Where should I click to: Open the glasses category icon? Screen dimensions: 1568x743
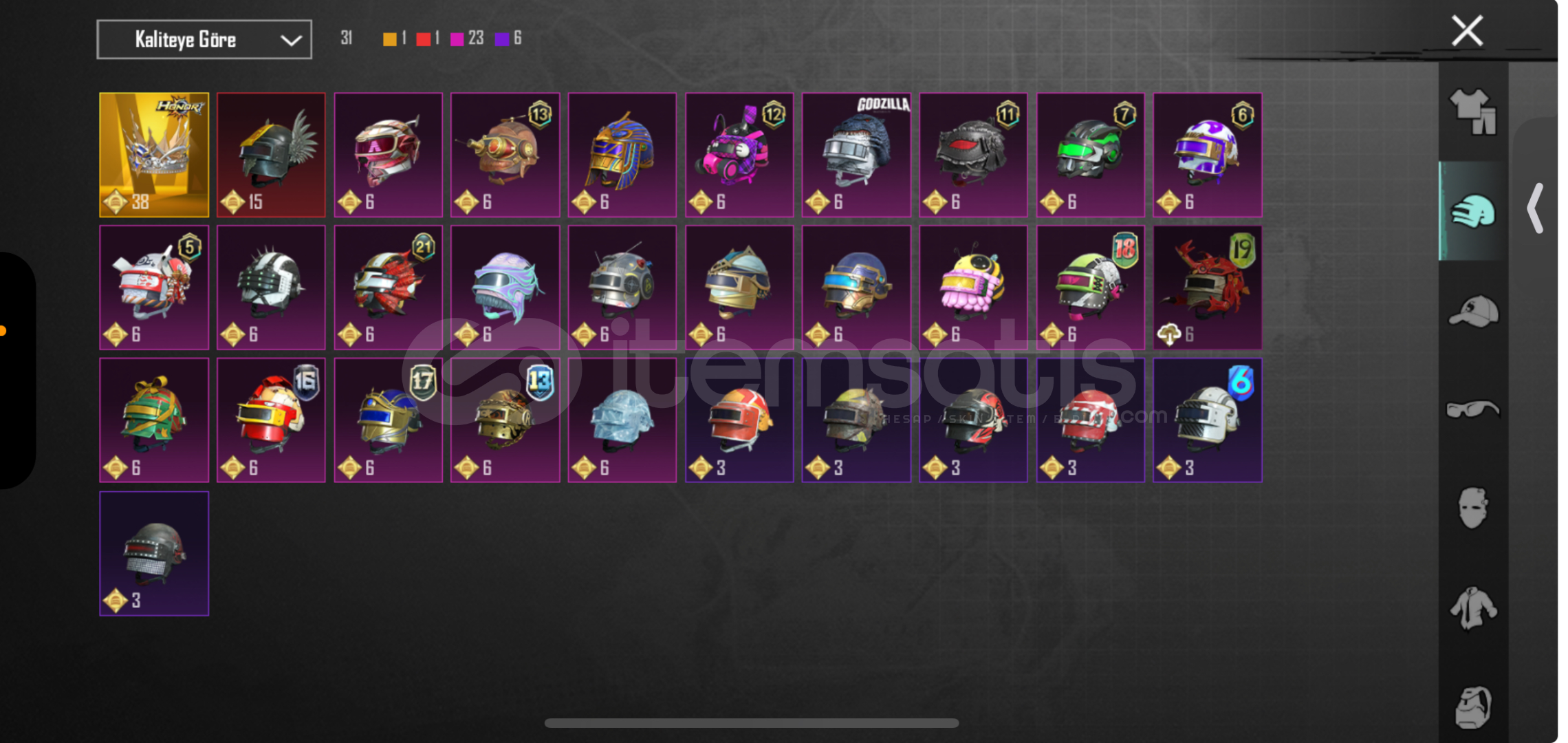pos(1472,409)
